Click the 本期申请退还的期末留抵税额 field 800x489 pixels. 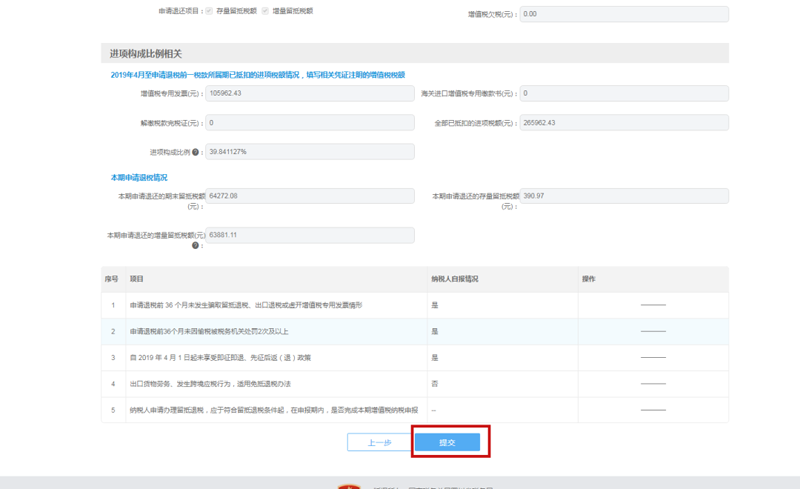tap(310, 196)
